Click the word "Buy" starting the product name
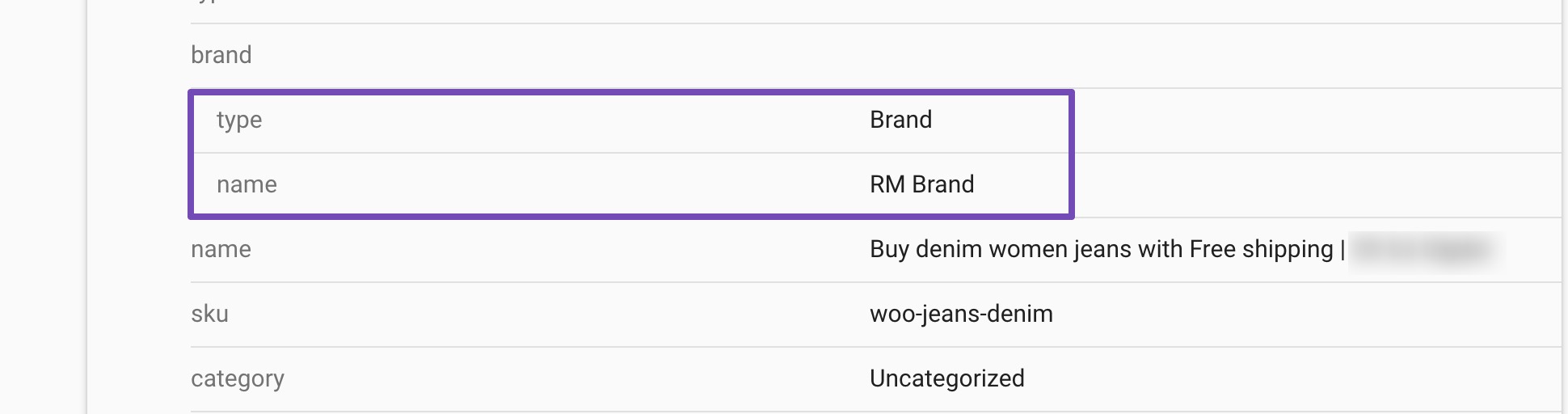Image resolution: width=1568 pixels, height=414 pixels. tap(889, 249)
